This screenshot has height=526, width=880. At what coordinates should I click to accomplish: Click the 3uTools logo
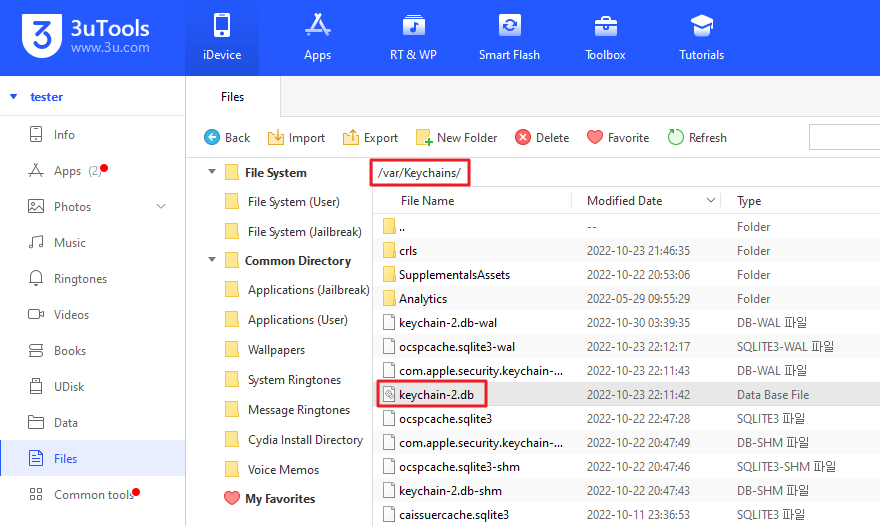coord(86,36)
